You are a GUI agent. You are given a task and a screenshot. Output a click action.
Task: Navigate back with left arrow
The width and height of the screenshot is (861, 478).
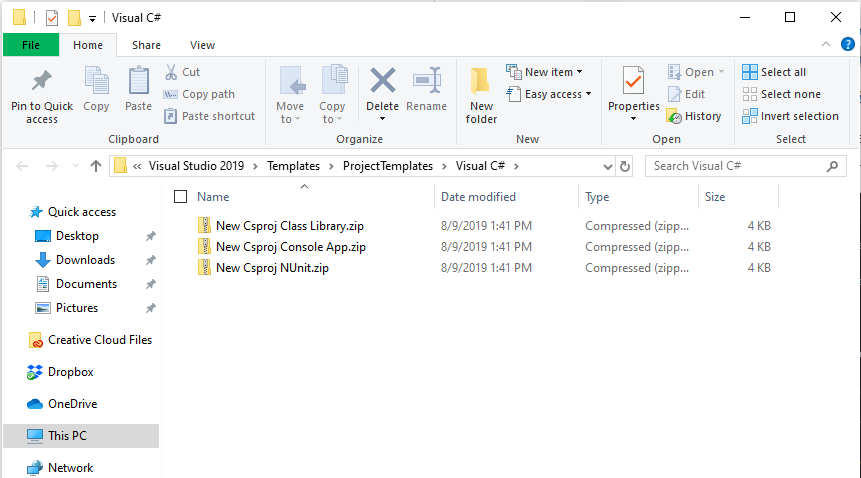[x=22, y=166]
